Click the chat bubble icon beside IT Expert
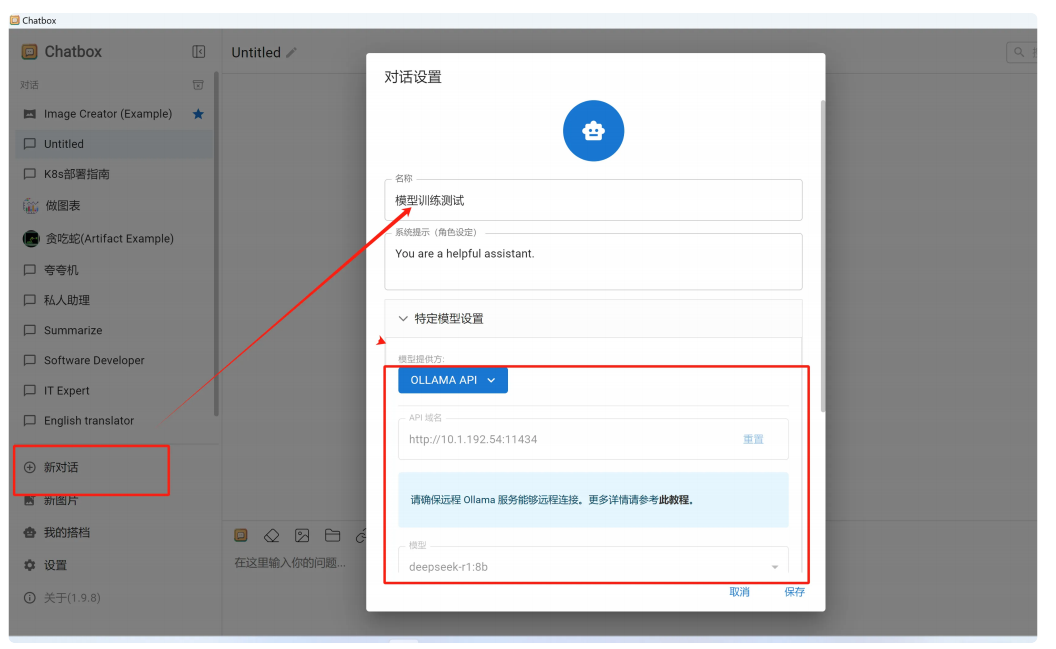Screen dimensions: 1056x649 (x=30, y=390)
